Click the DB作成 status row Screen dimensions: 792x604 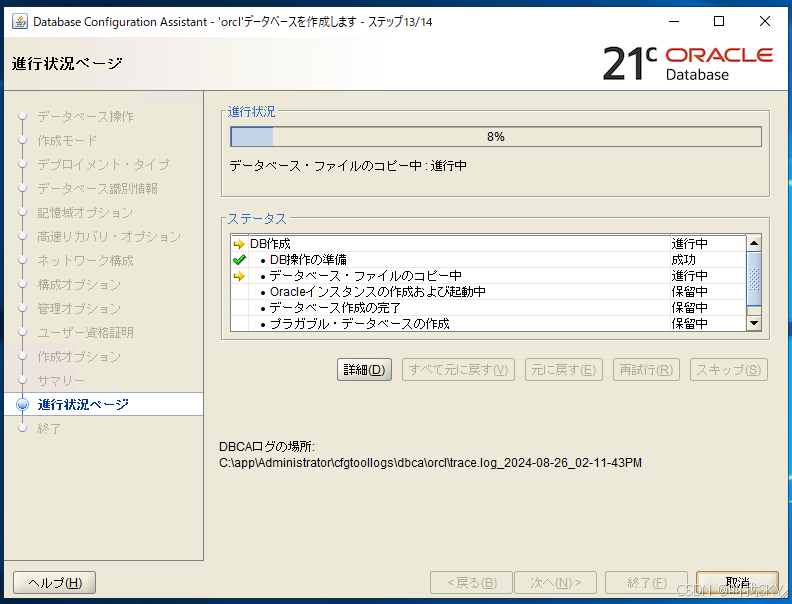click(x=488, y=244)
